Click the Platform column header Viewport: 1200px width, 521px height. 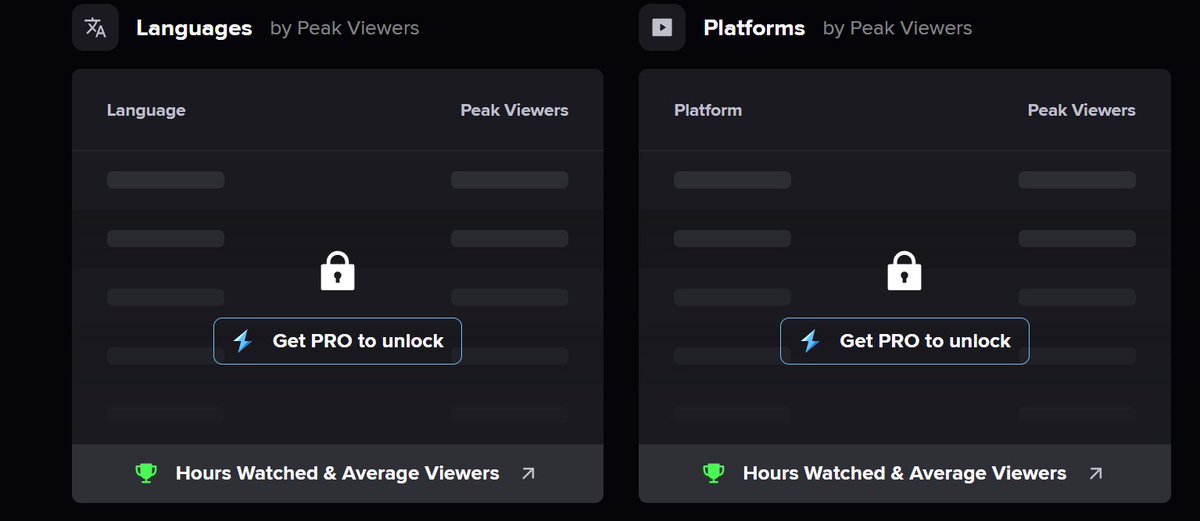(x=708, y=110)
